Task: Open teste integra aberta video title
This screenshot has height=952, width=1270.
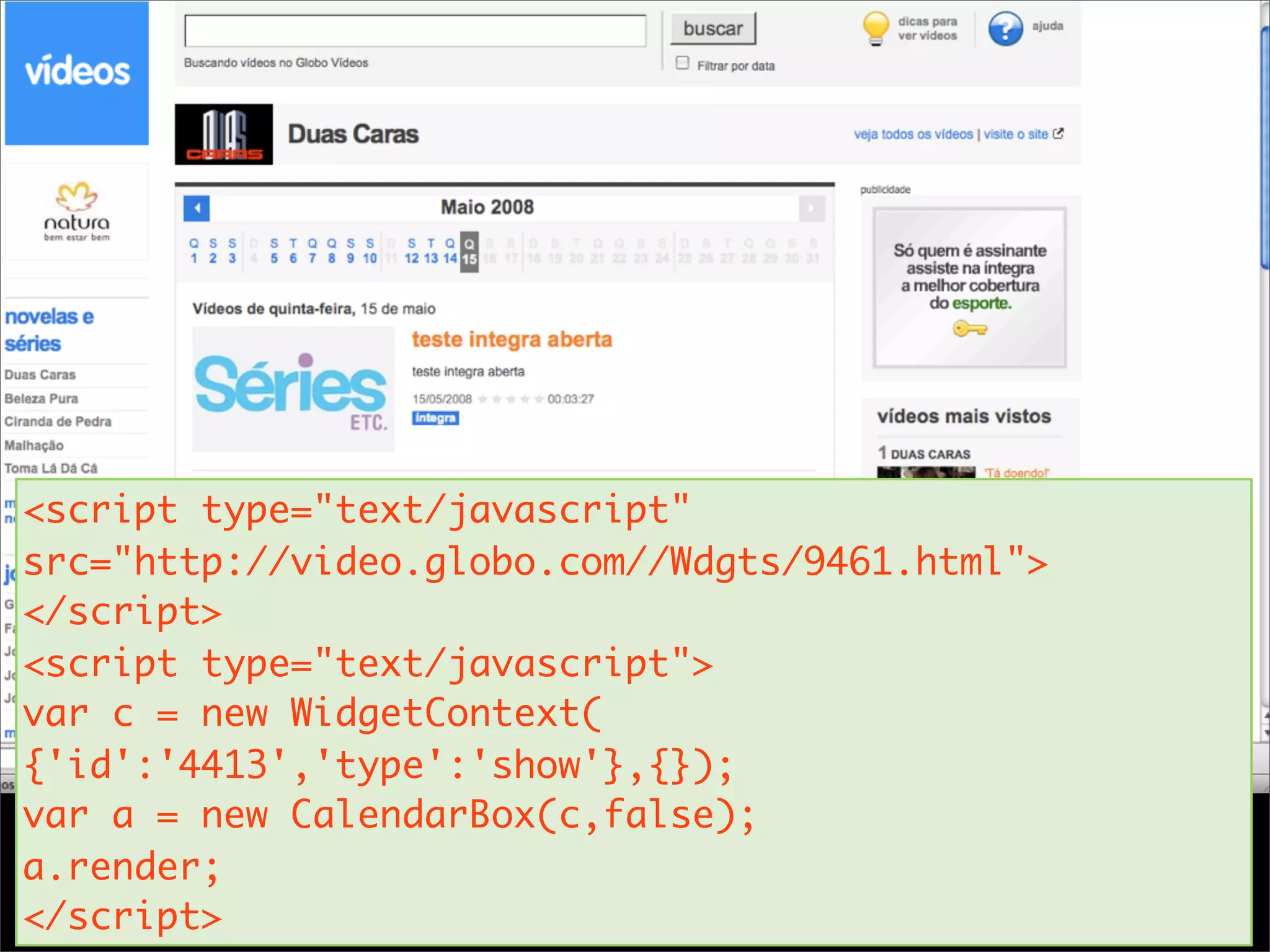Action: [x=512, y=340]
